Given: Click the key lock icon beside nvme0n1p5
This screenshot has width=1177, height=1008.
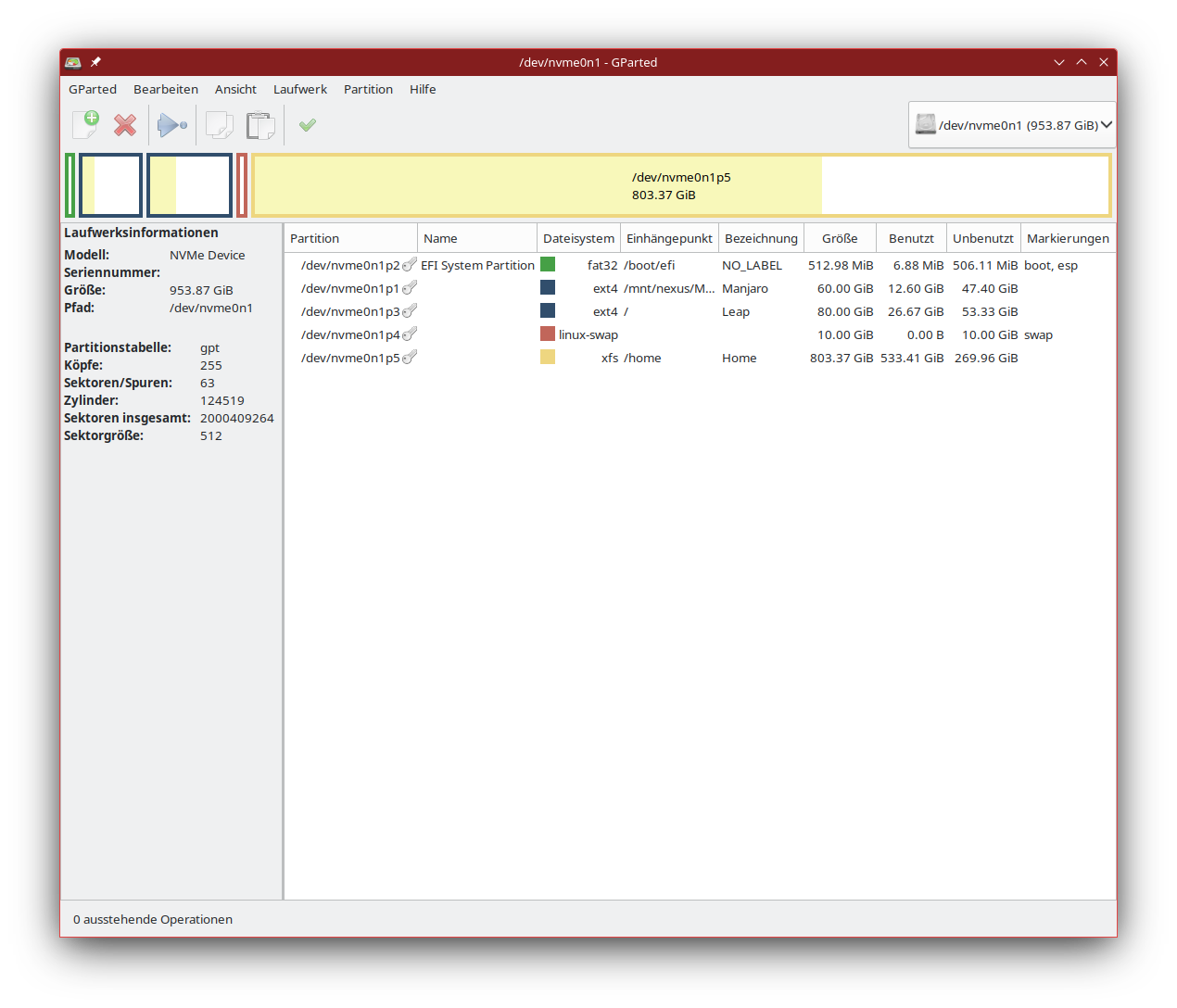Looking at the screenshot, I should pyautogui.click(x=410, y=358).
